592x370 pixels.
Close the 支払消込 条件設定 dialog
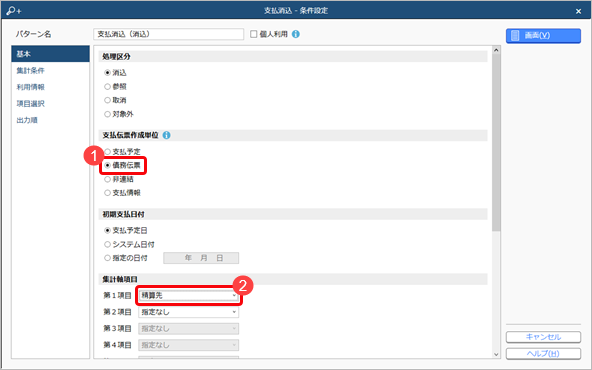tap(578, 11)
